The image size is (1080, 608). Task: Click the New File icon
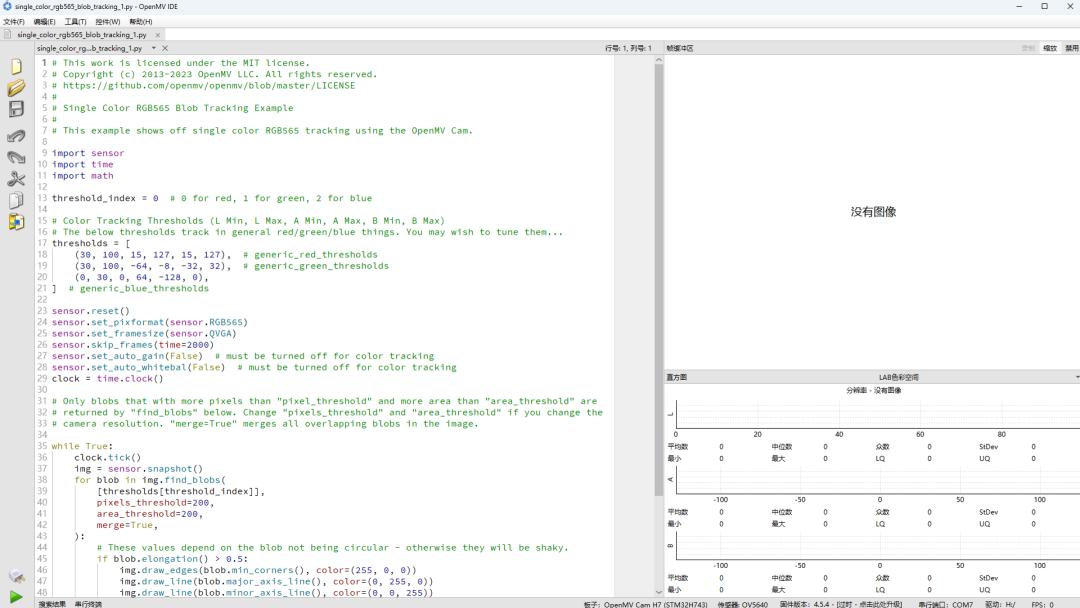point(16,66)
